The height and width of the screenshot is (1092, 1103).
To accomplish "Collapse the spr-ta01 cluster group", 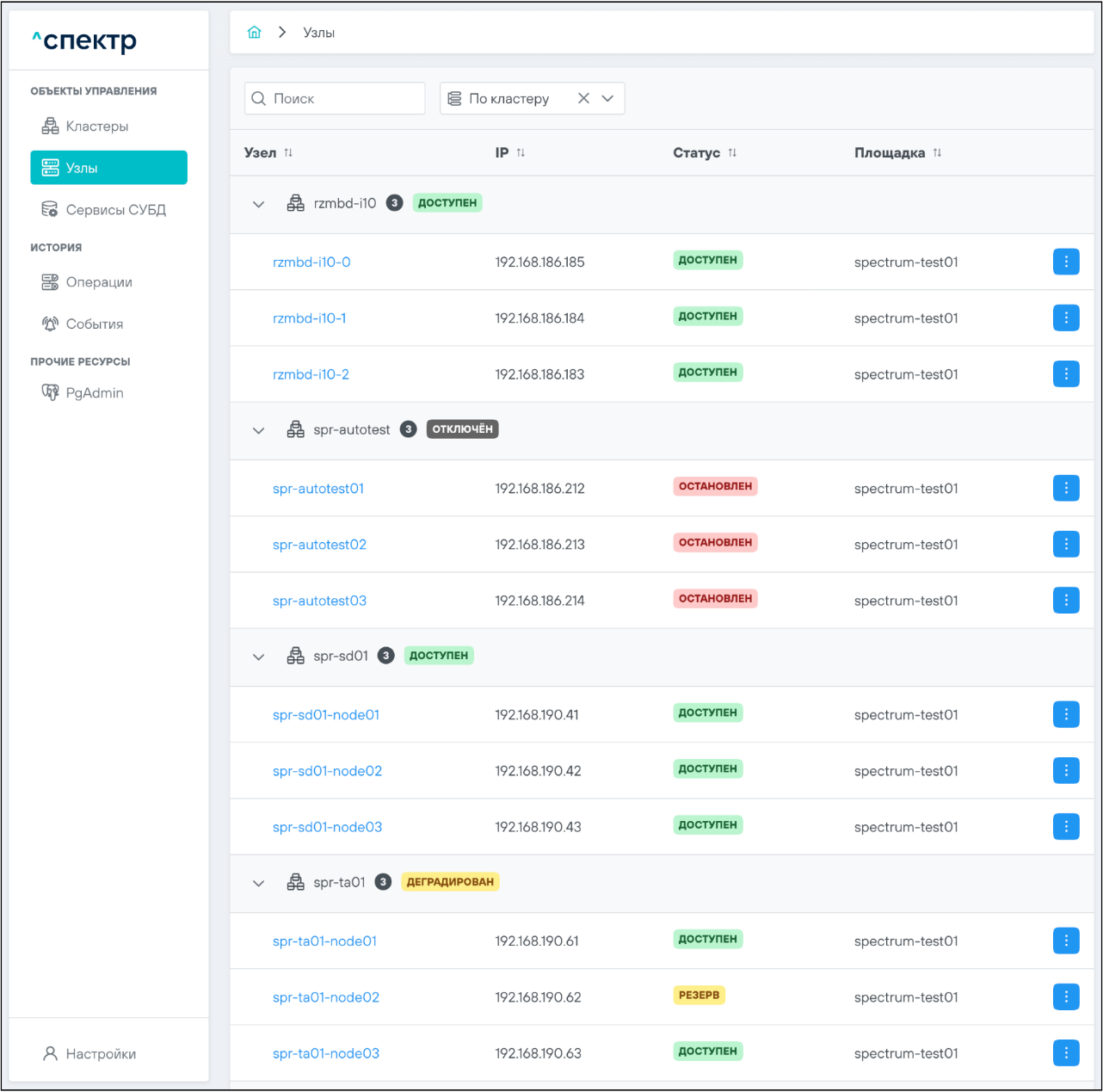I will coord(258,883).
